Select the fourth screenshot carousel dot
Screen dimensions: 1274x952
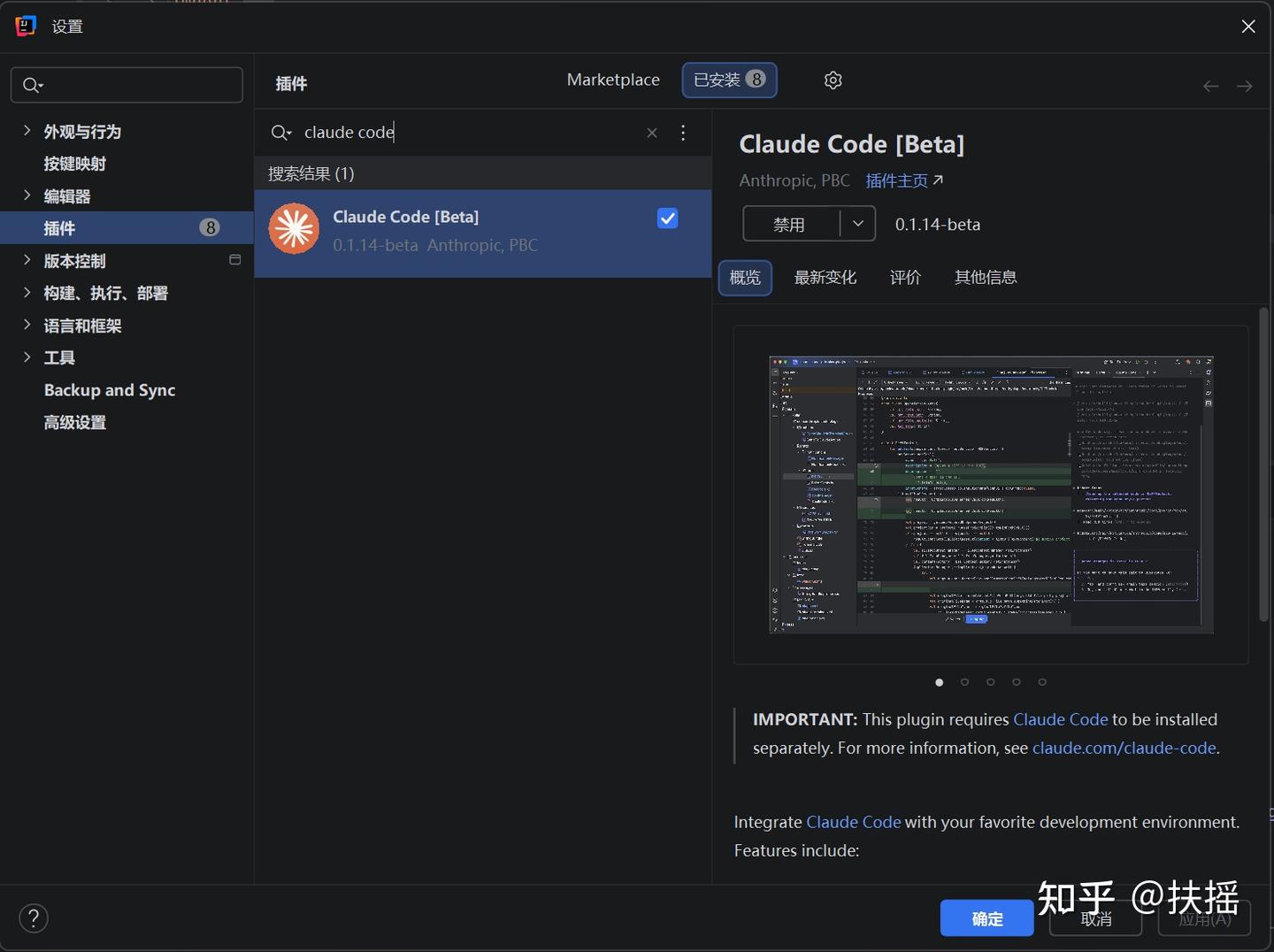pos(1017,682)
